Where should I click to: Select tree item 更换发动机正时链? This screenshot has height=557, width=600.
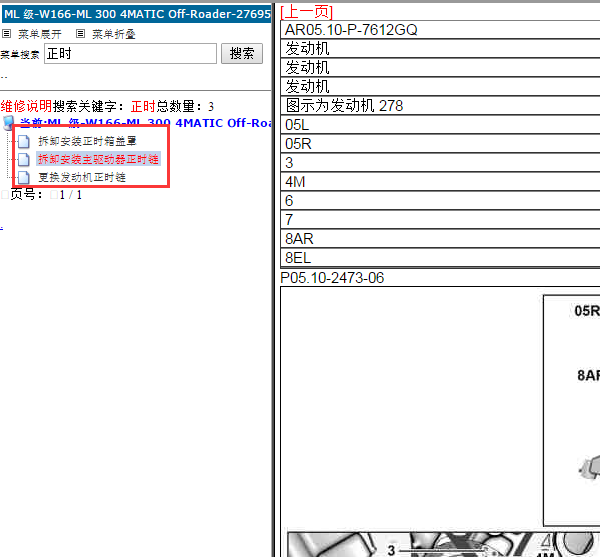[x=82, y=177]
